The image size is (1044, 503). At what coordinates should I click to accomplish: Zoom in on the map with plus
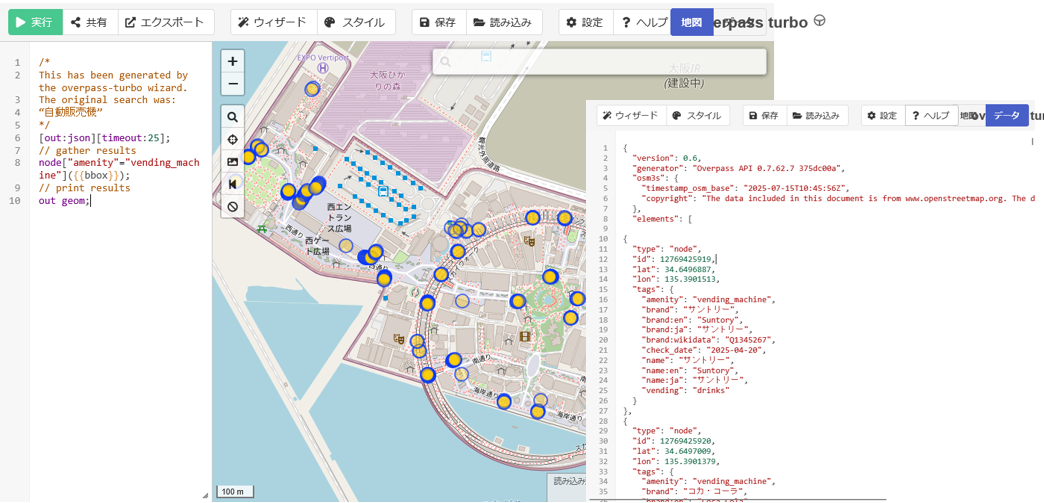pyautogui.click(x=232, y=61)
